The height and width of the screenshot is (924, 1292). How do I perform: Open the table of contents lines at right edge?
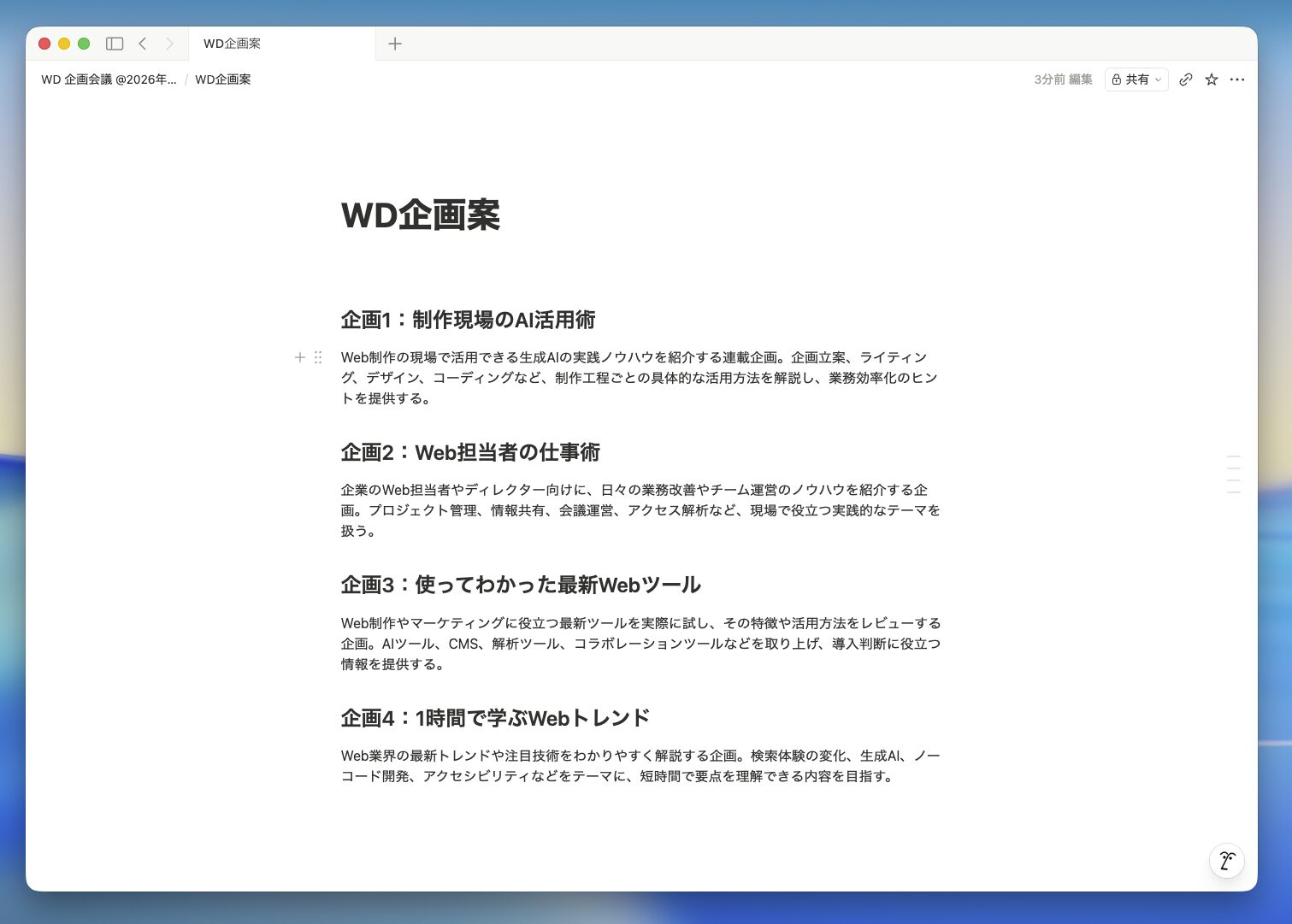pyautogui.click(x=1233, y=474)
